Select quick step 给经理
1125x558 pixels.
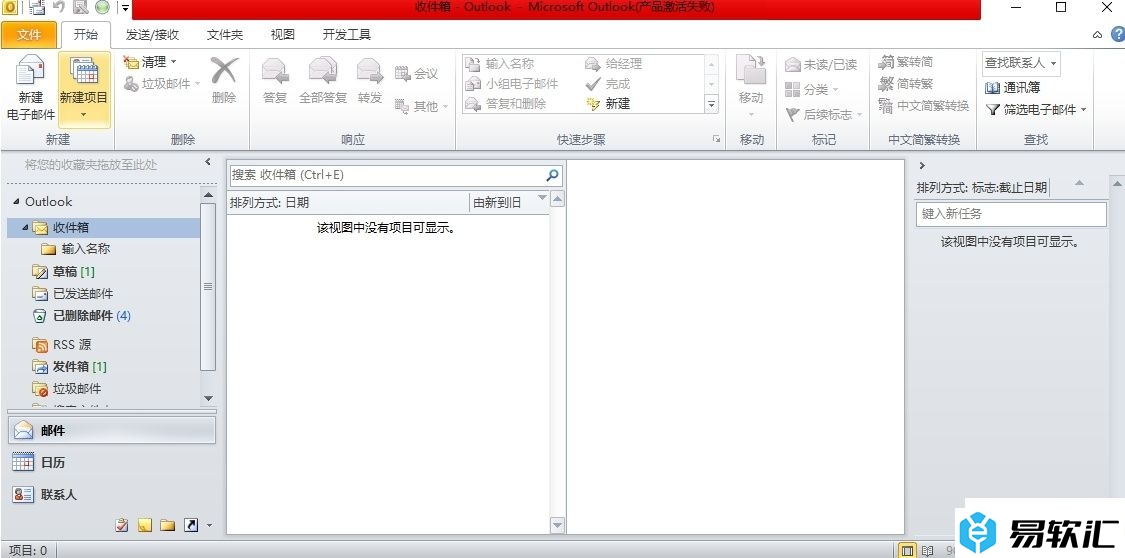613,64
